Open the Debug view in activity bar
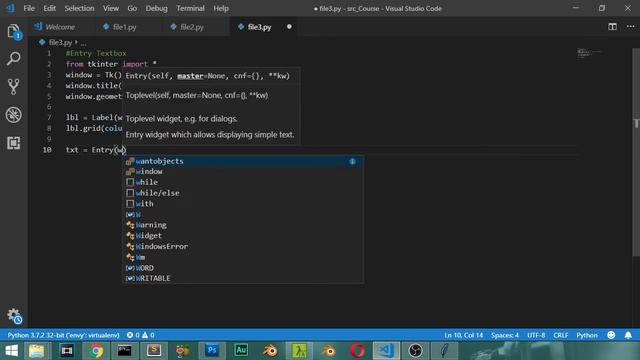This screenshot has width=640, height=360. [x=13, y=115]
